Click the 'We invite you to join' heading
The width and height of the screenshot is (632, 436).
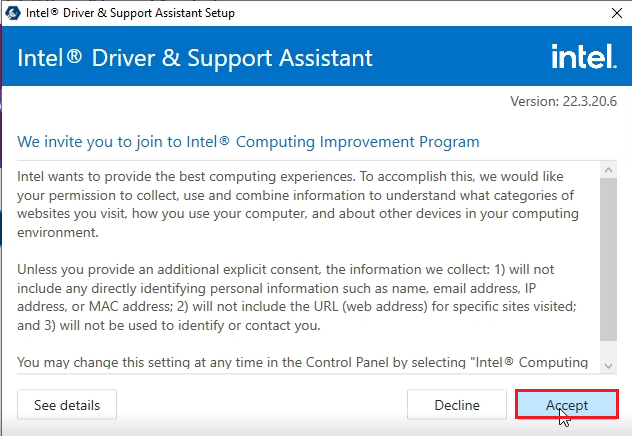tap(248, 142)
